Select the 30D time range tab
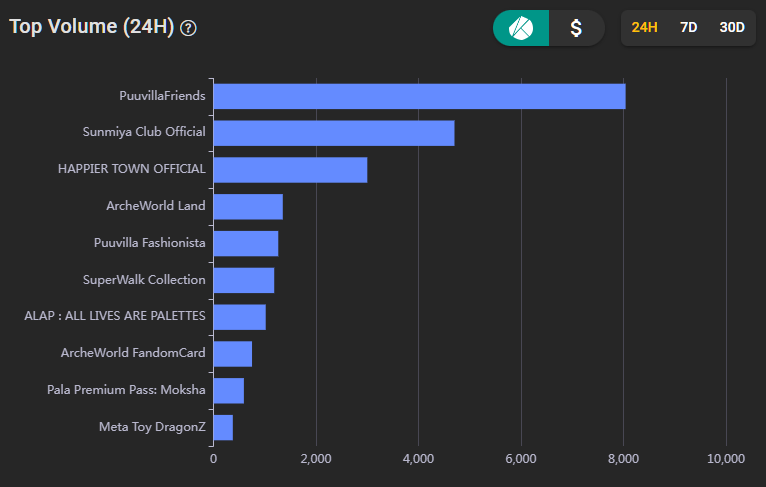Viewport: 766px width, 487px height. pos(732,27)
